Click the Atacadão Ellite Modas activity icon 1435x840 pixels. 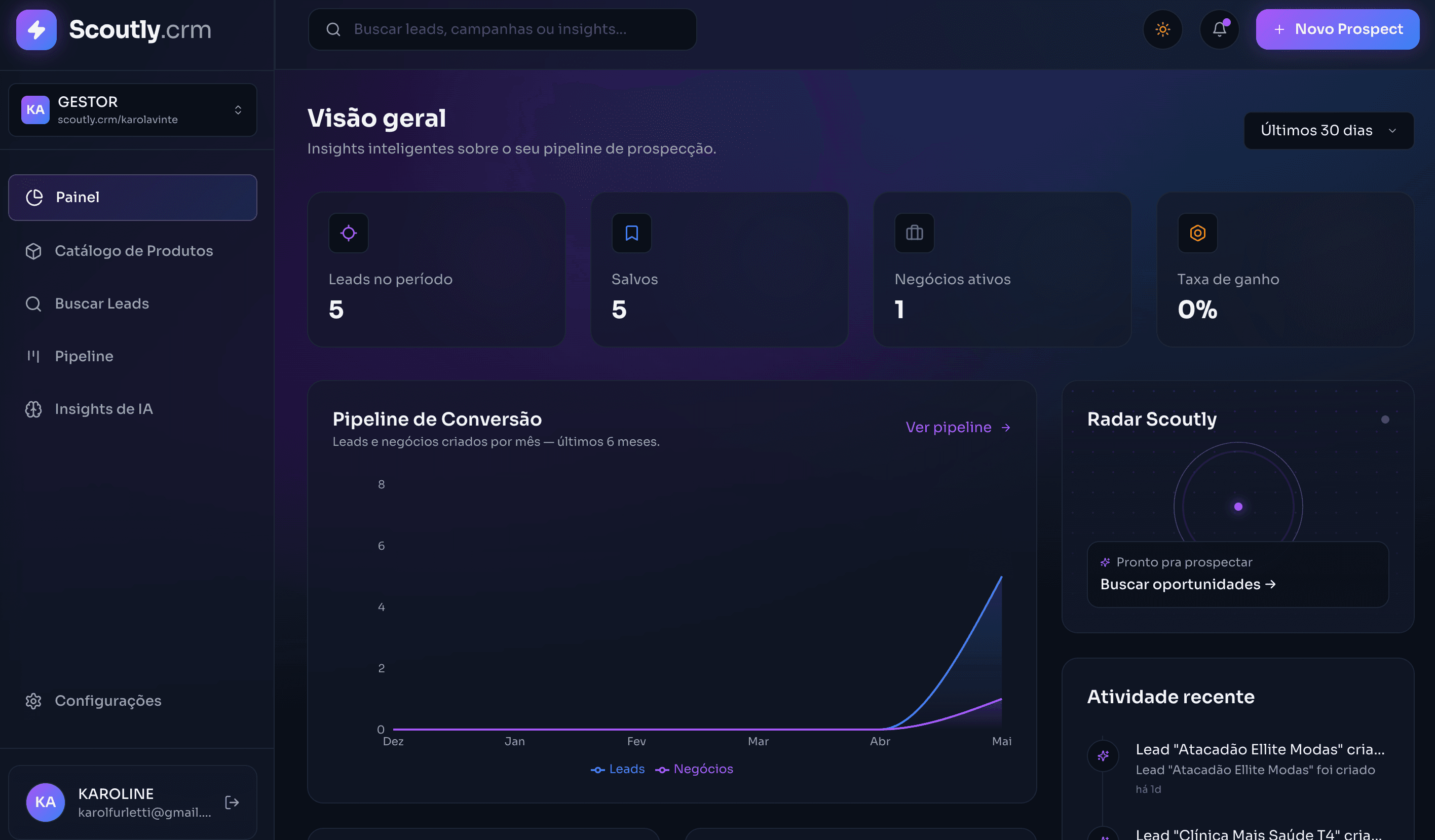pyautogui.click(x=1103, y=756)
